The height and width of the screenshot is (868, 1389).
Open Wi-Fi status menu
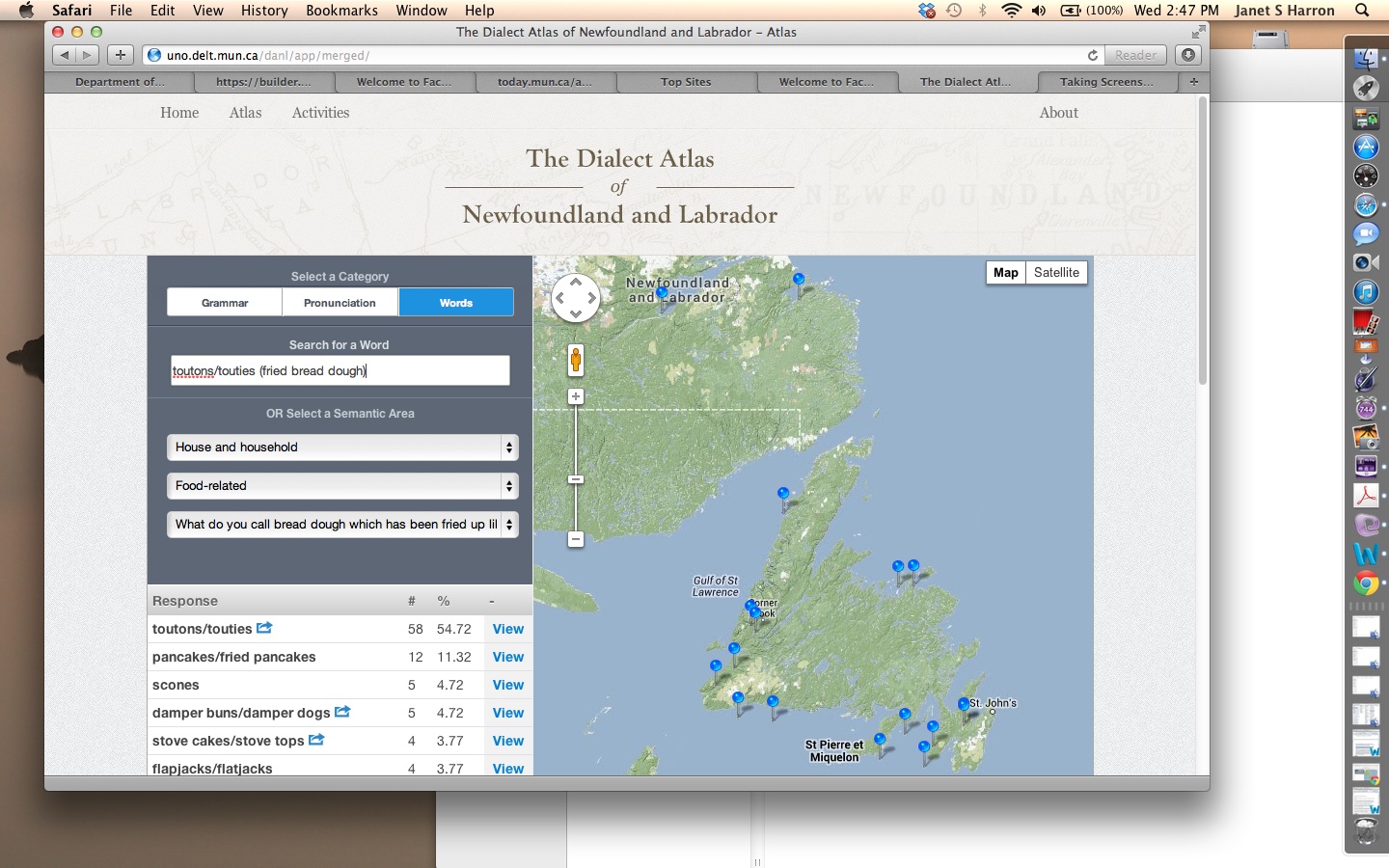(x=1011, y=11)
